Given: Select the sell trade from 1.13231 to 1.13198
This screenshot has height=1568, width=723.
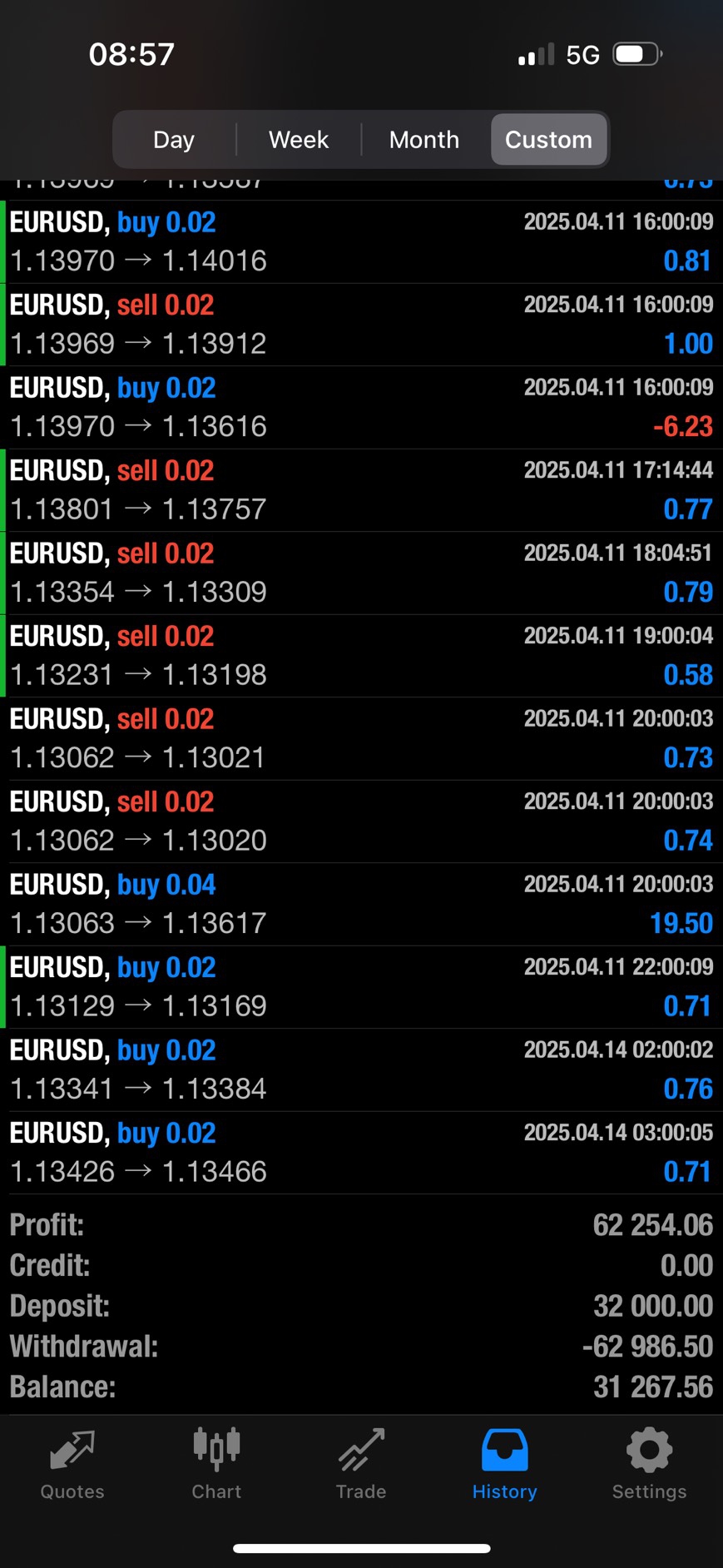Looking at the screenshot, I should point(361,656).
